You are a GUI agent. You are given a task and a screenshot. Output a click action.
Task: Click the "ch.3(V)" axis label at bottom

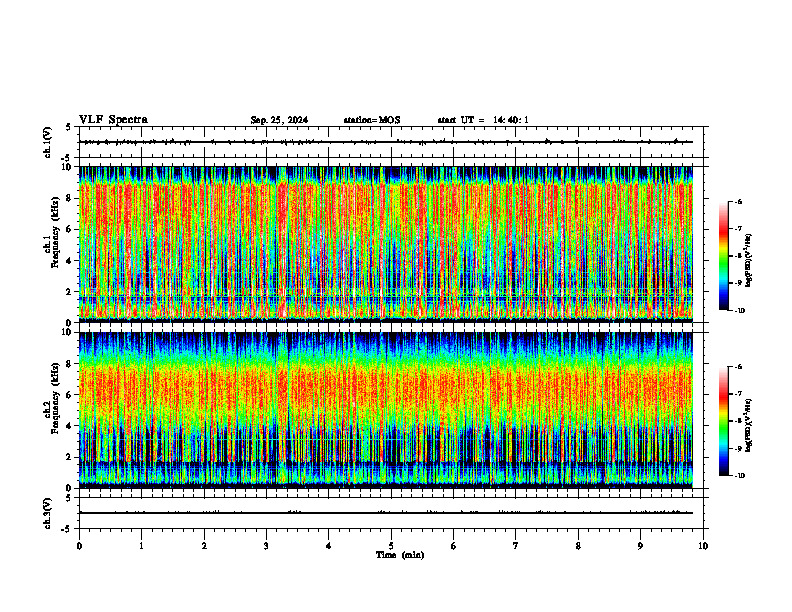pos(48,513)
